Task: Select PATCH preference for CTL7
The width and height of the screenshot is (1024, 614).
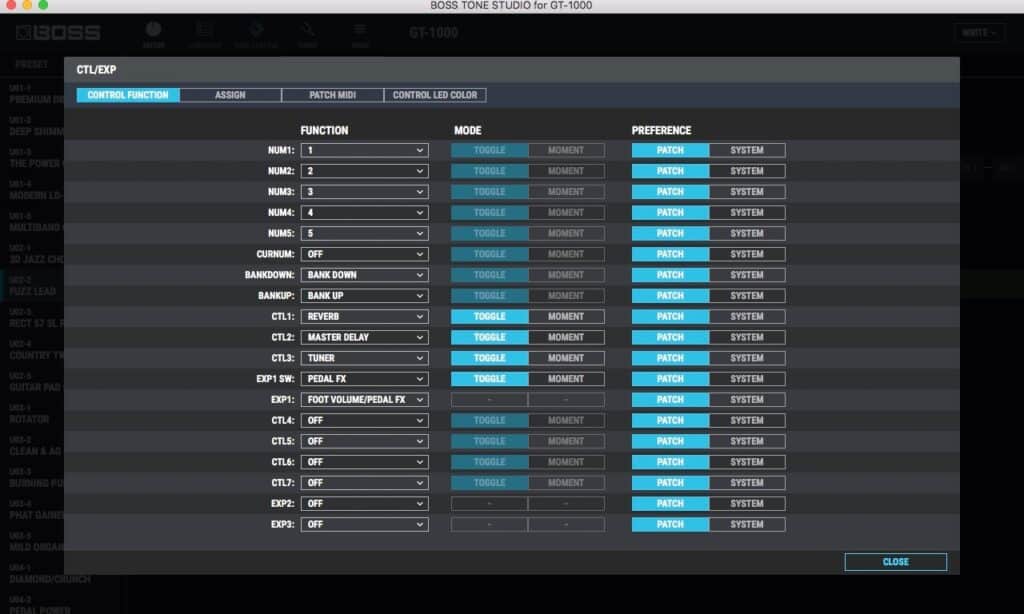Action: tap(670, 483)
